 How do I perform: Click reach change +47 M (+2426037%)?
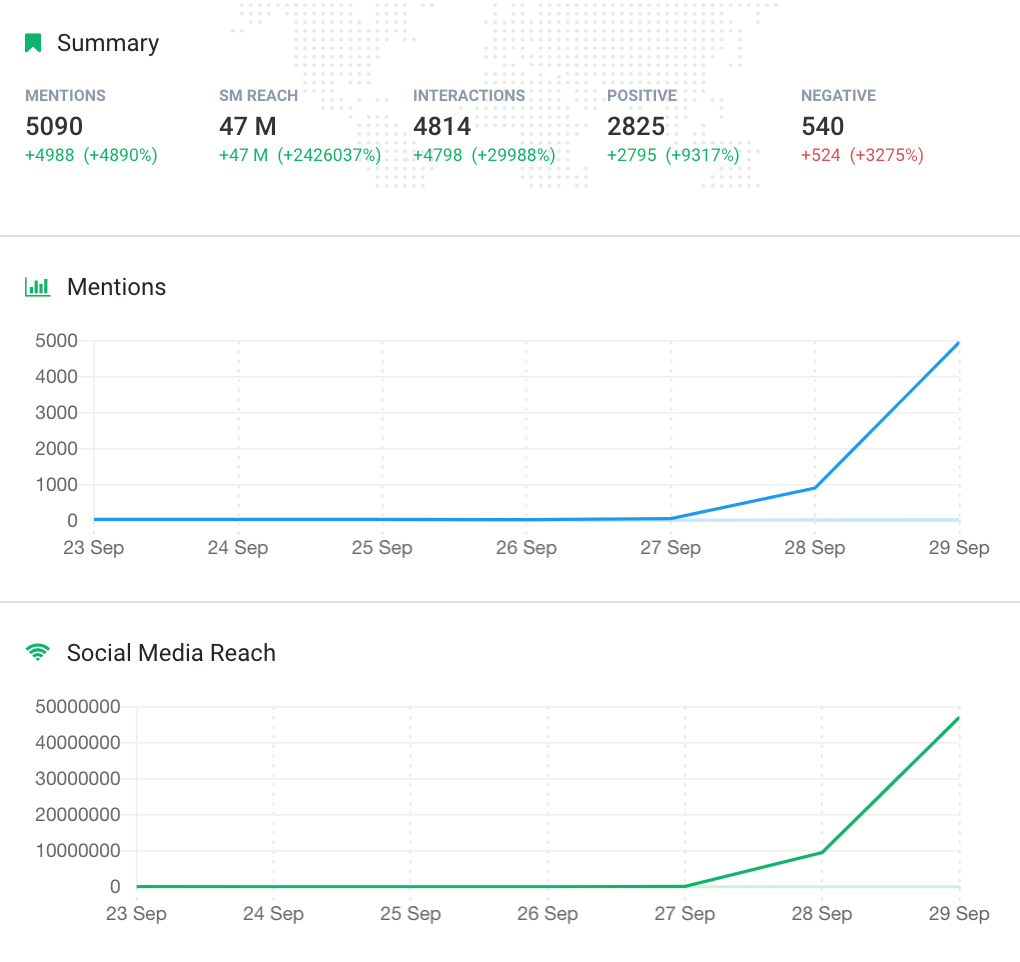tap(300, 155)
